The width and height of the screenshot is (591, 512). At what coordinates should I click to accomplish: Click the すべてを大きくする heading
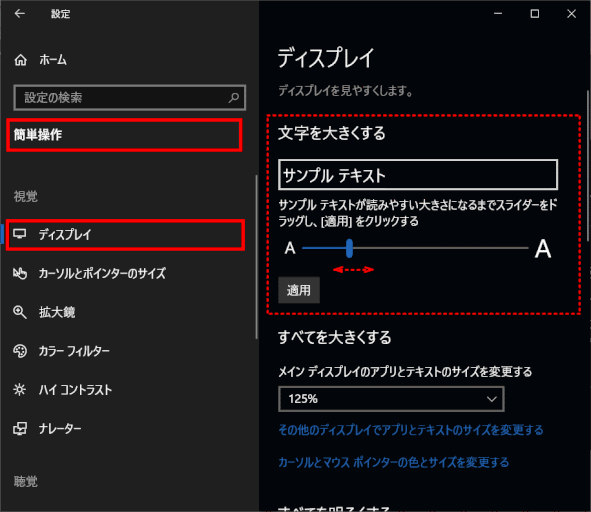[334, 337]
